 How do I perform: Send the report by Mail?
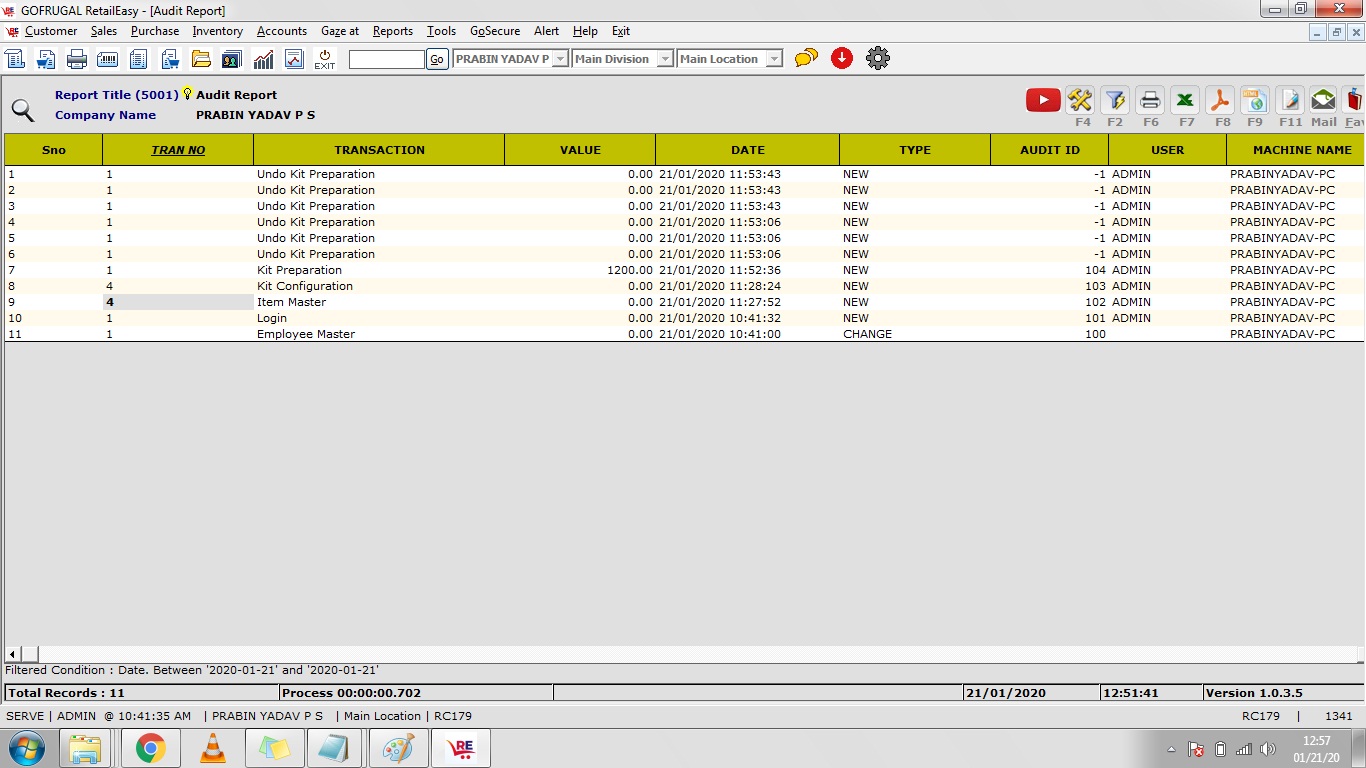coord(1323,100)
